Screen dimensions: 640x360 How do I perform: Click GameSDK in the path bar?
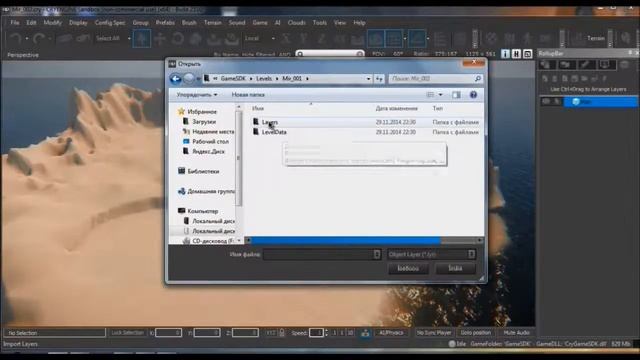tap(233, 78)
